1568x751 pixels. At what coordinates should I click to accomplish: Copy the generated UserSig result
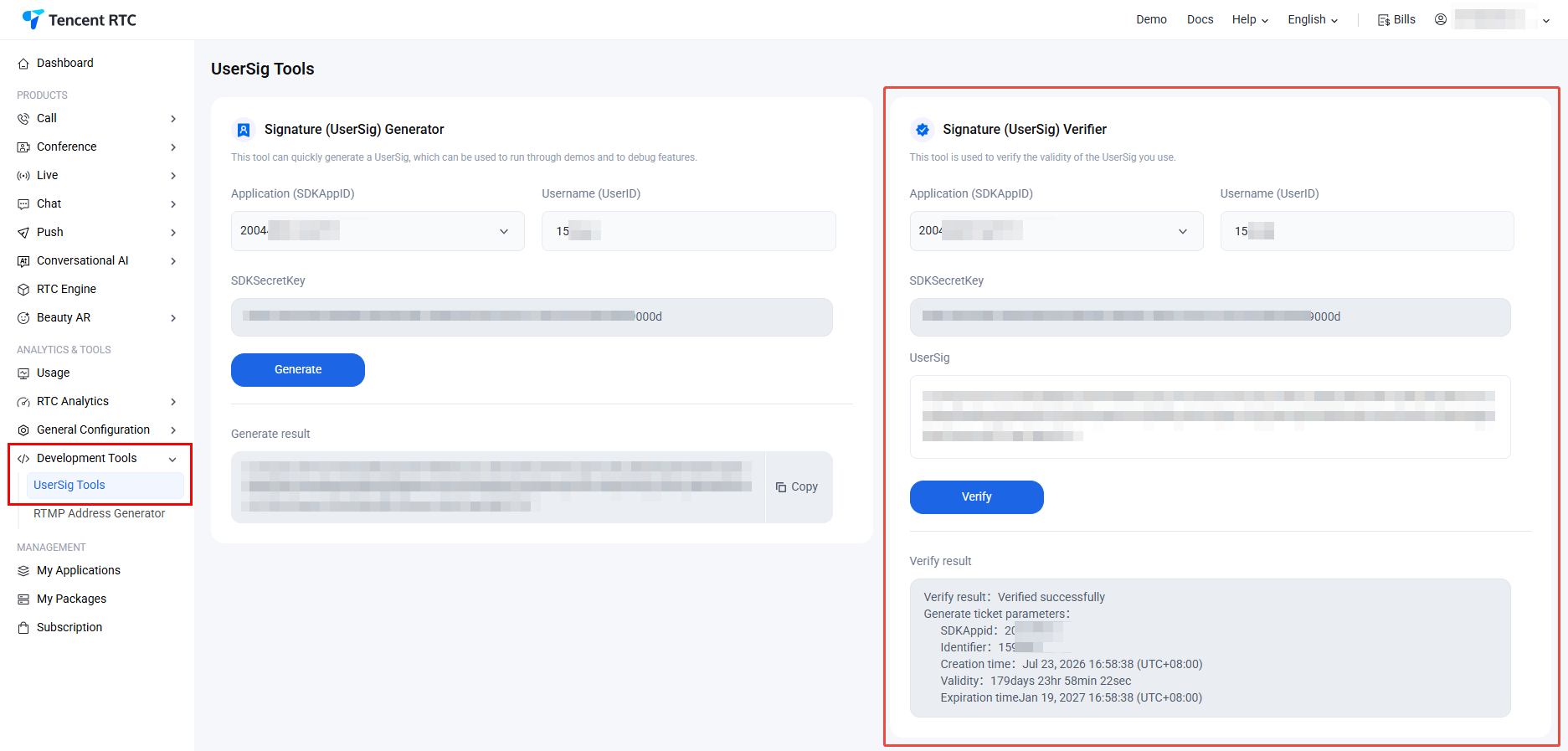[797, 487]
